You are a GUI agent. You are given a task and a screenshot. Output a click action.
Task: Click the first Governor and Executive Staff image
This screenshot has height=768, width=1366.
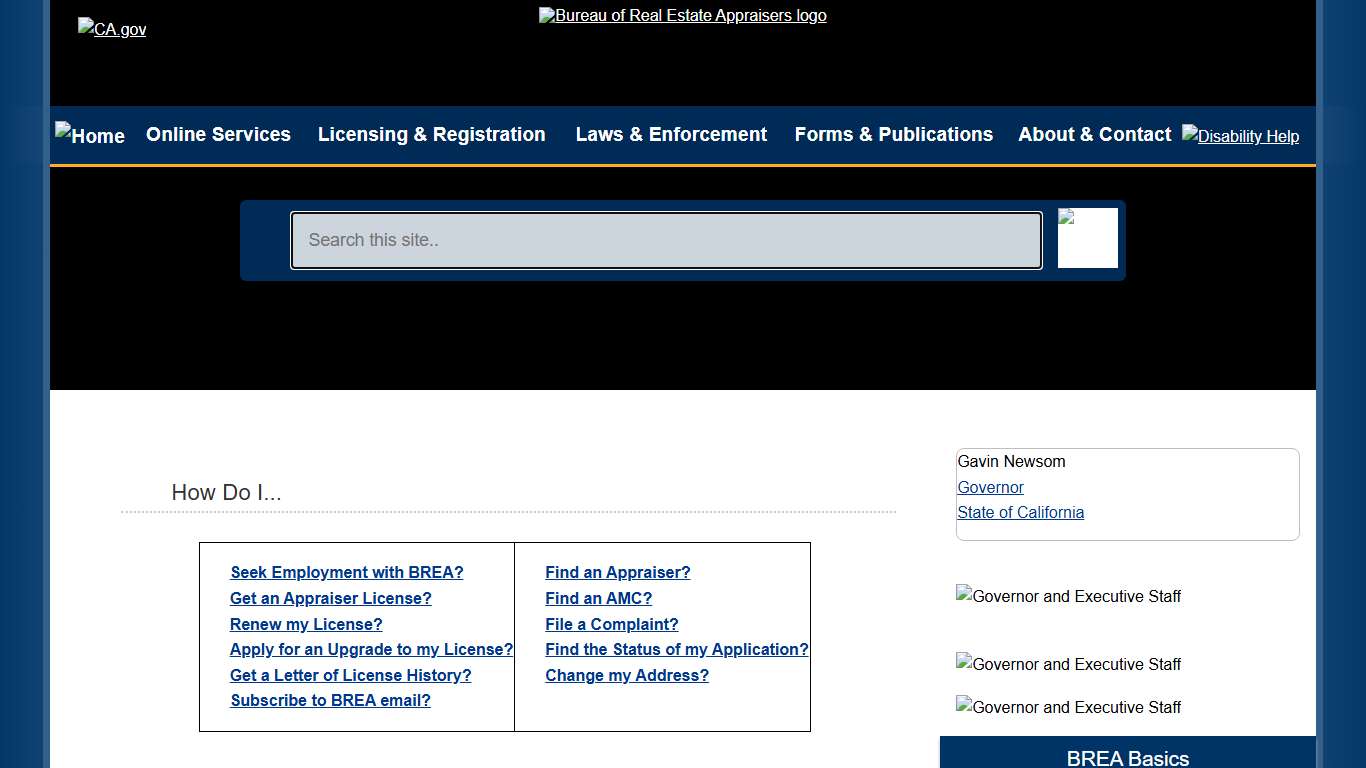pyautogui.click(x=1068, y=597)
